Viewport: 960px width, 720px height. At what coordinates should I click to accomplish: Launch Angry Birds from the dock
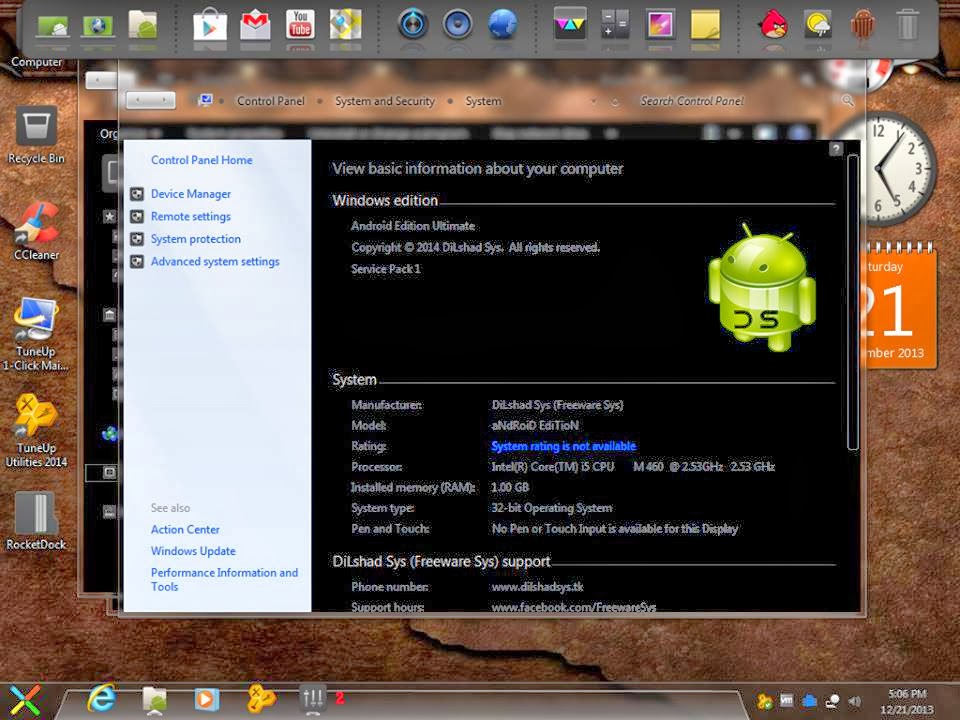(773, 26)
